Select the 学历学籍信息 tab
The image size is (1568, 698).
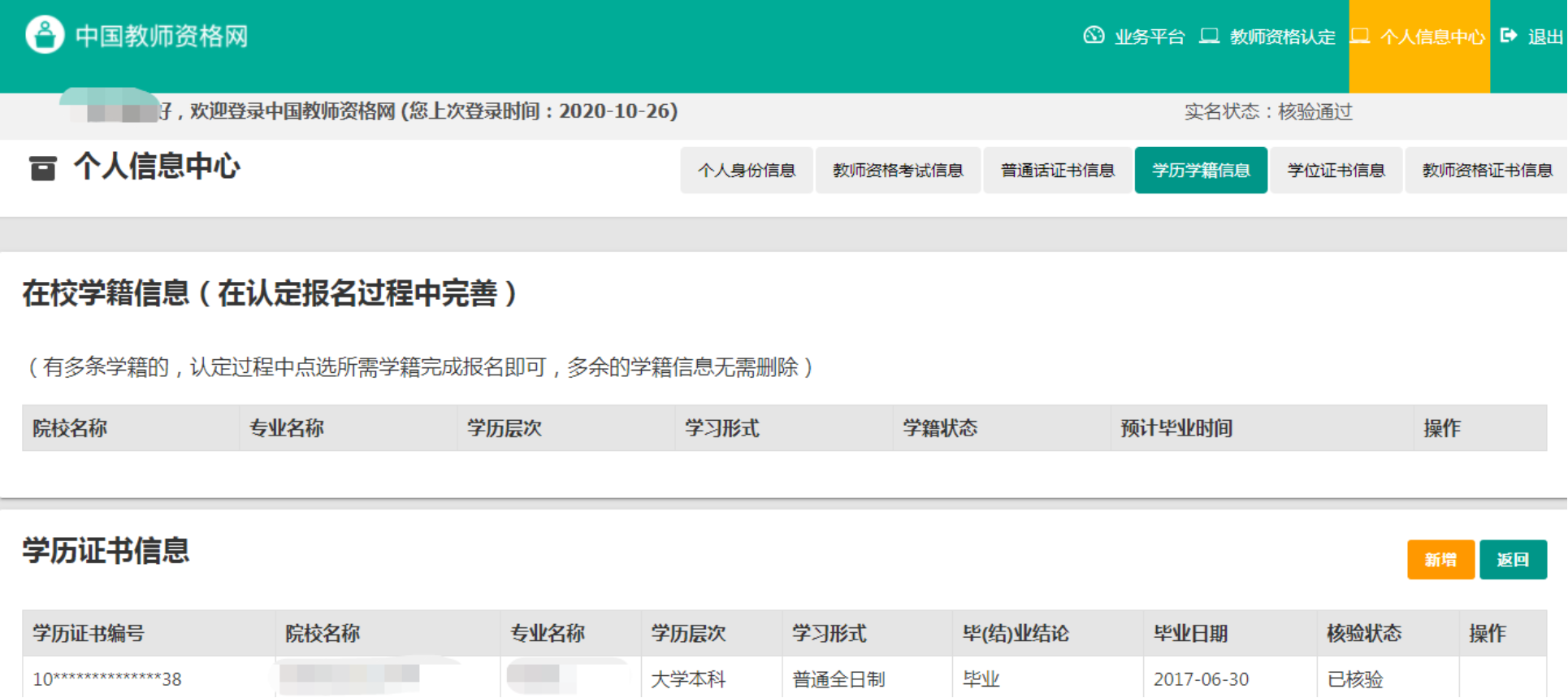click(1200, 171)
